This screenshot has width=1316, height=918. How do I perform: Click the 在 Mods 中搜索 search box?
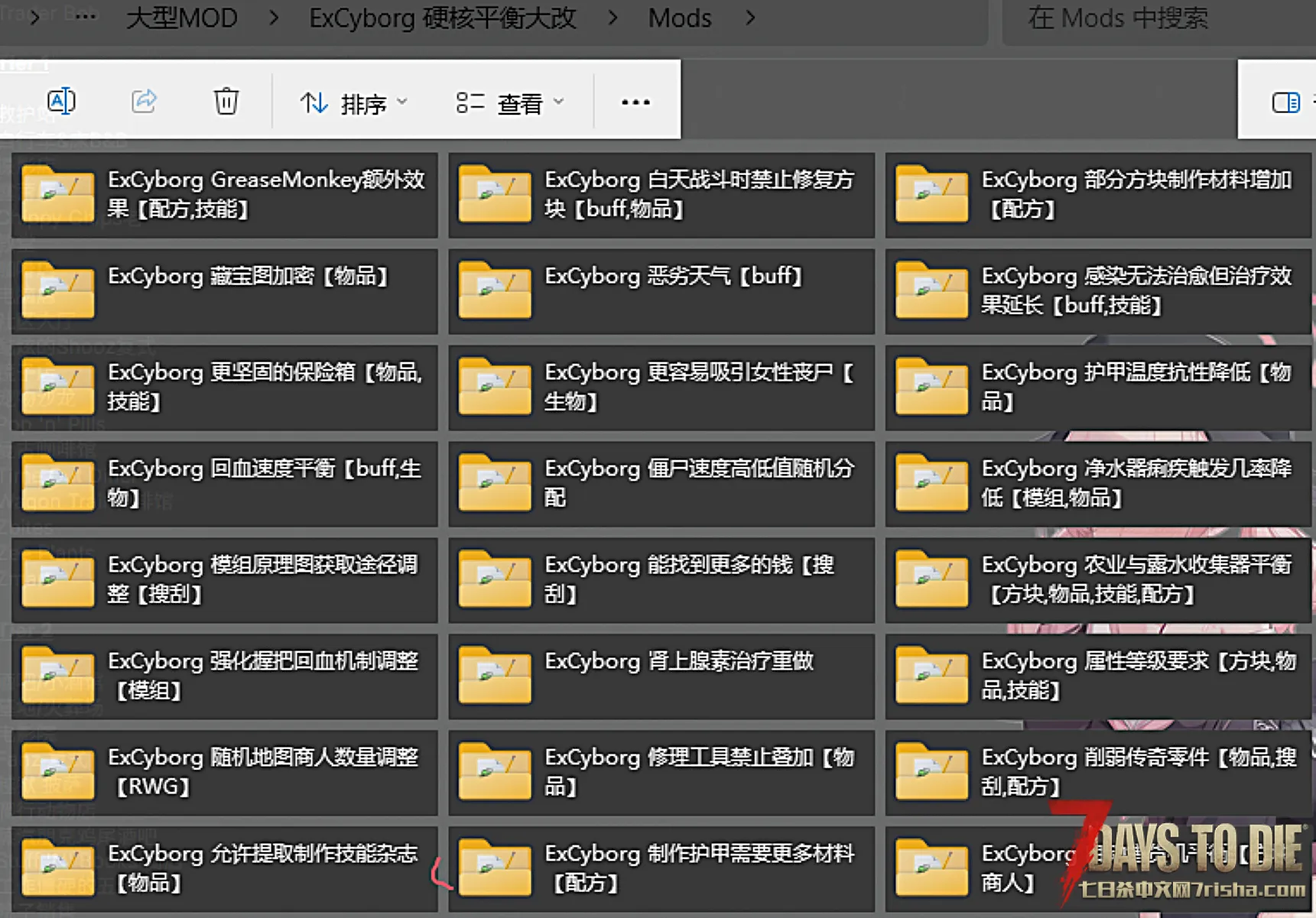point(1158,18)
